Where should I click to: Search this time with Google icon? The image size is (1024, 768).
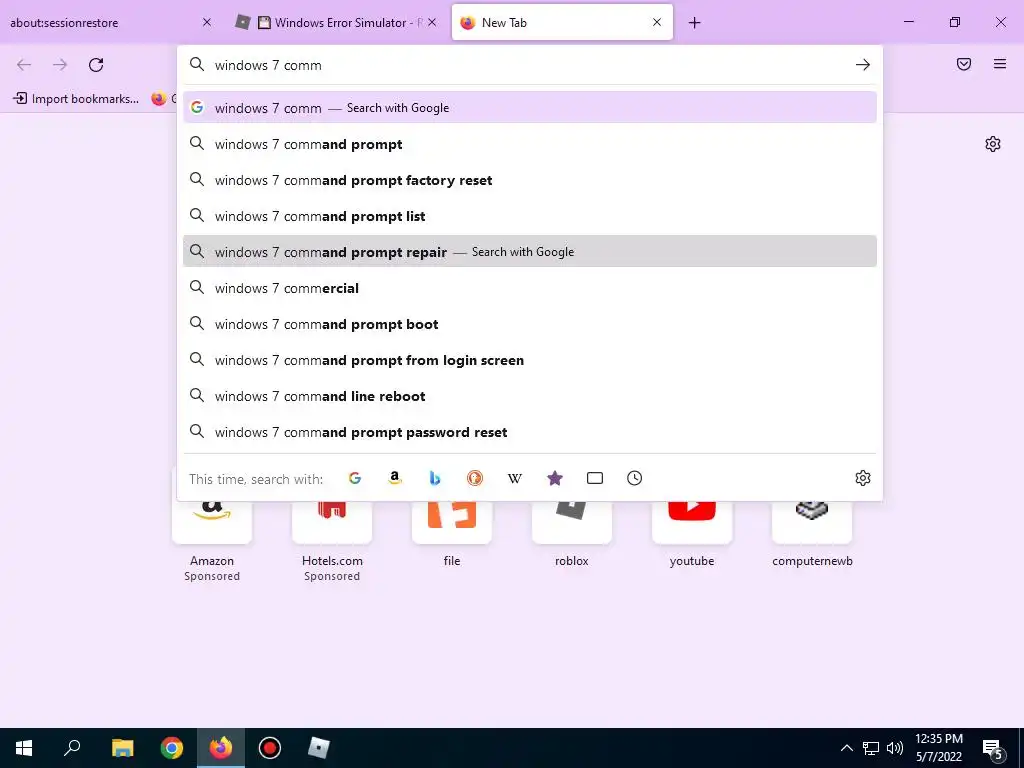[x=355, y=478]
